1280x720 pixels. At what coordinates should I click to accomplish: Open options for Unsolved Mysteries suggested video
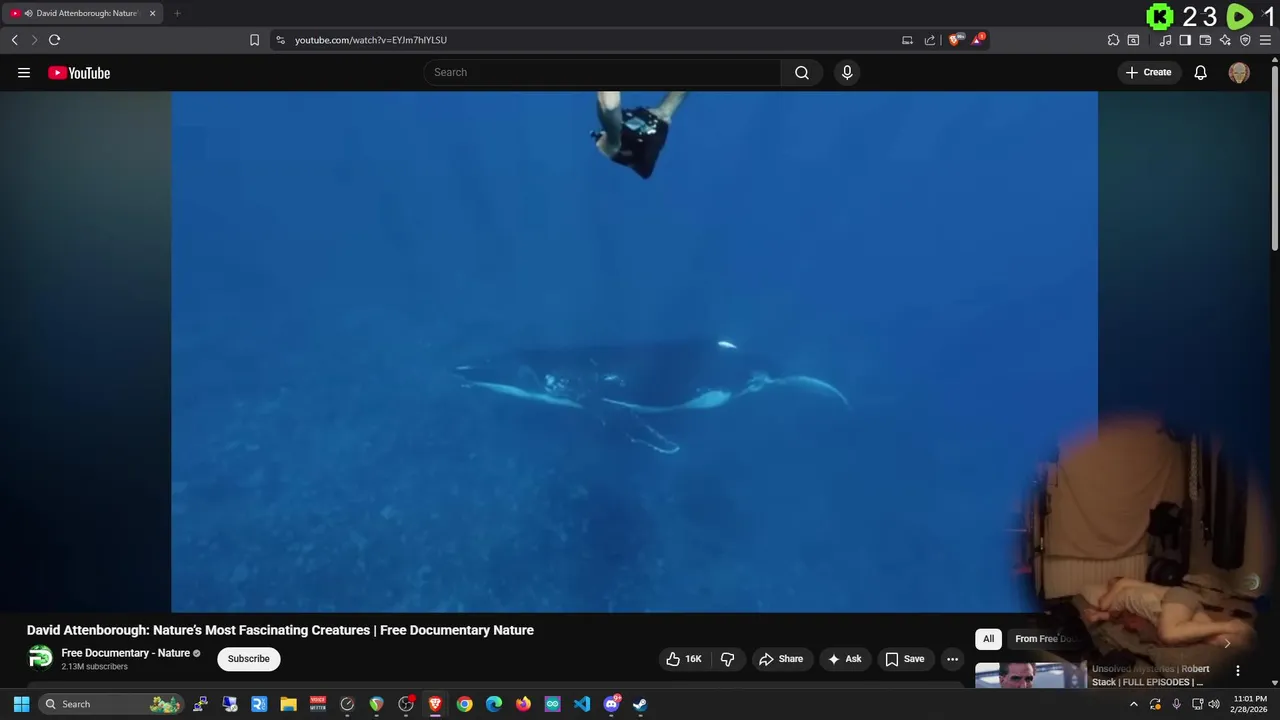click(x=1238, y=671)
